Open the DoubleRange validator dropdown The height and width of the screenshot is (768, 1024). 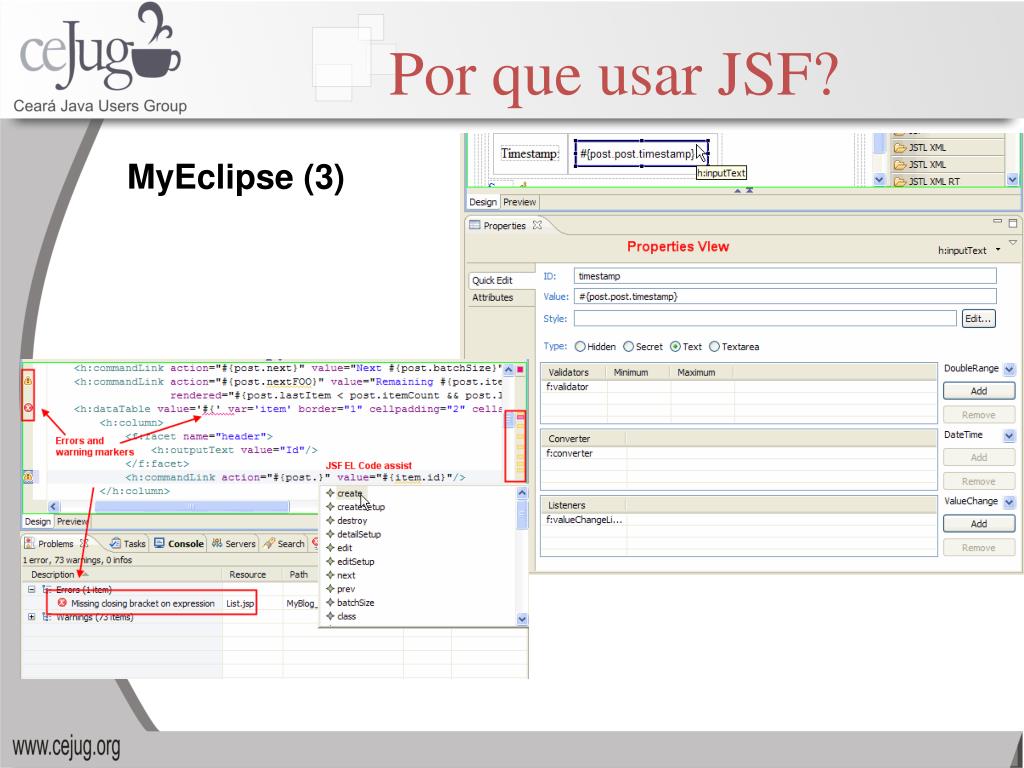pyautogui.click(x=1009, y=369)
